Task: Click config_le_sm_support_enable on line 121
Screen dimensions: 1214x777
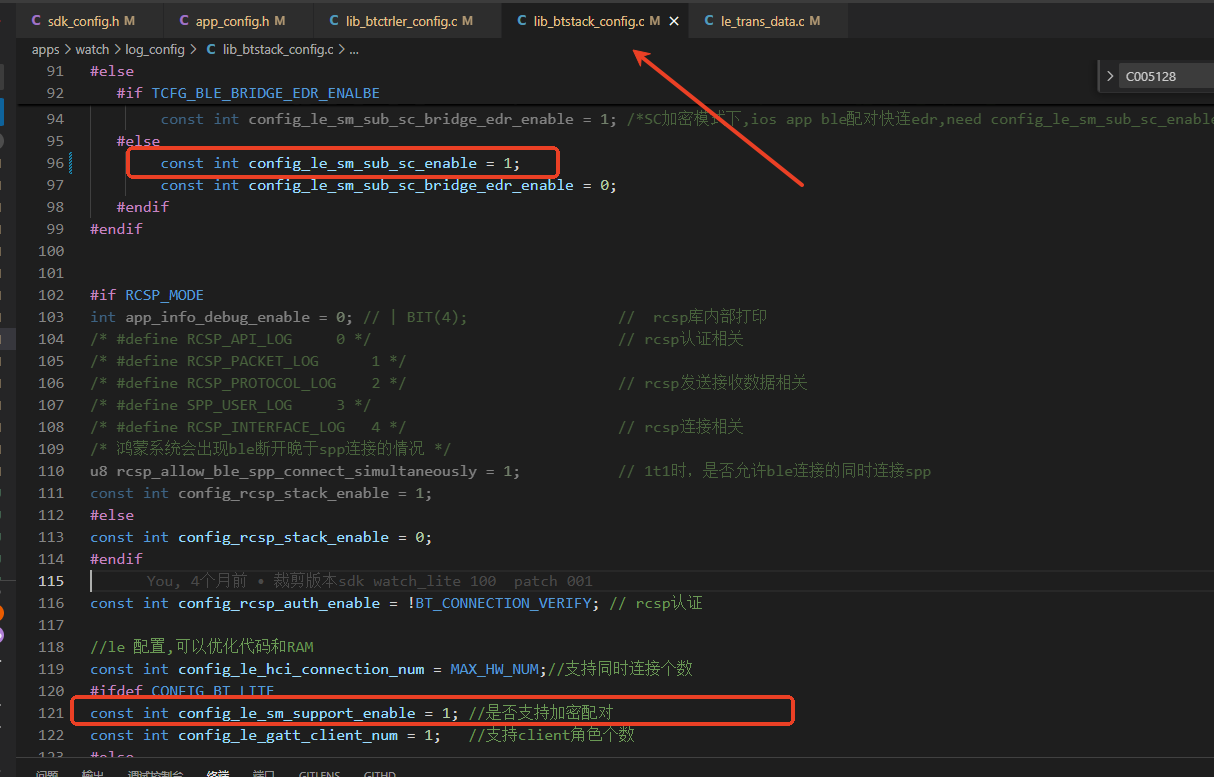Action: click(x=297, y=713)
